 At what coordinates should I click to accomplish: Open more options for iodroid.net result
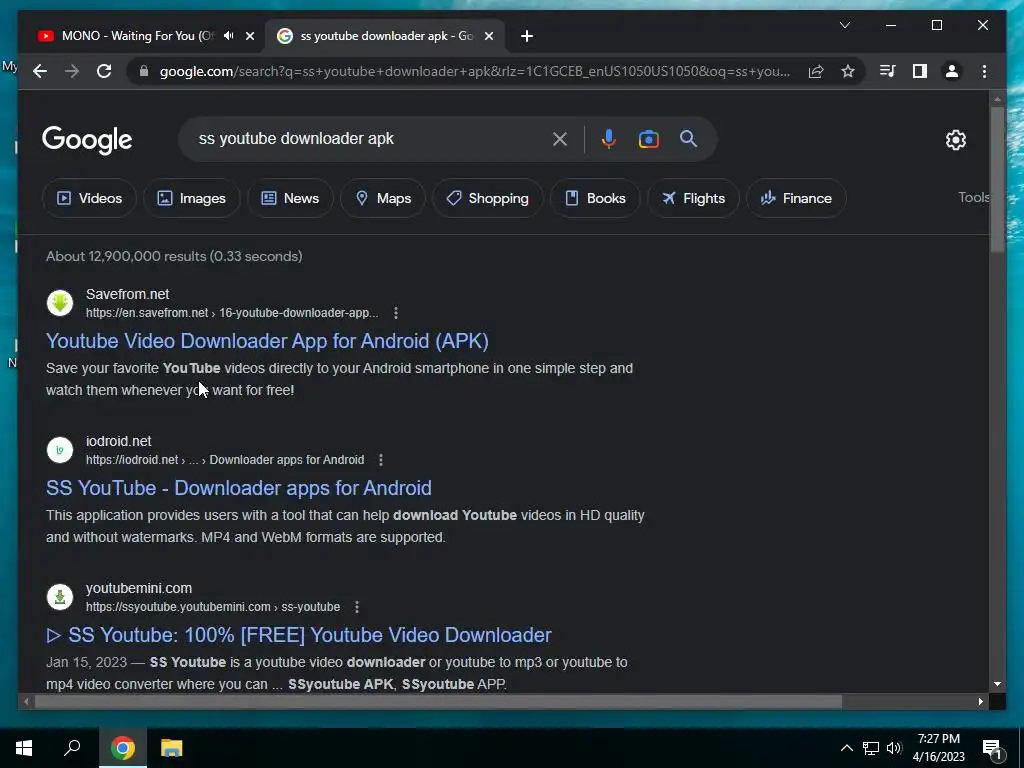381,460
